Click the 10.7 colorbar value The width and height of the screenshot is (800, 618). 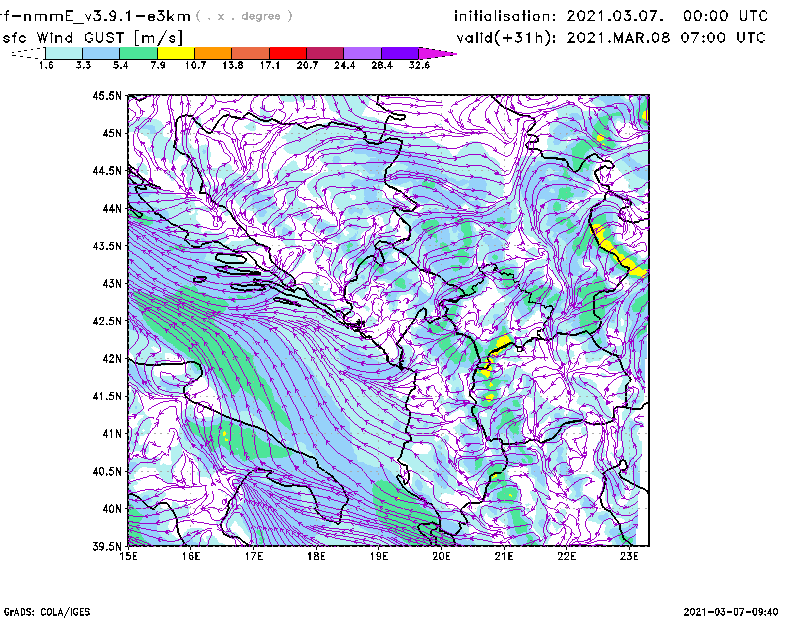click(x=195, y=65)
